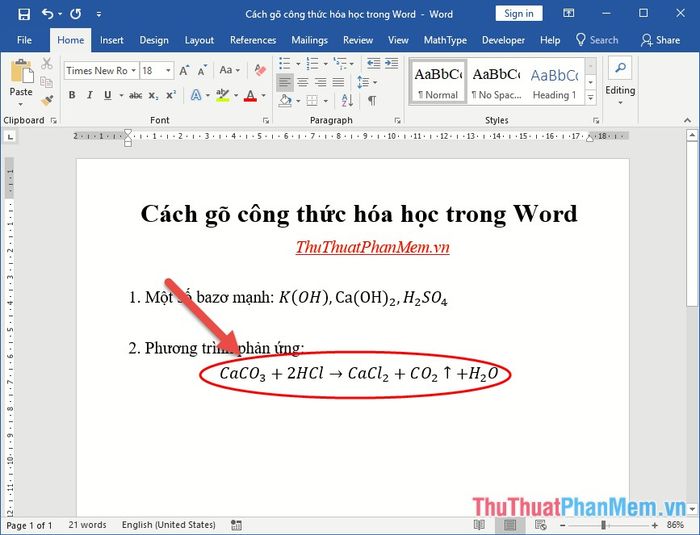700x535 pixels.
Task: Center the paragraph text
Action: 303,82
